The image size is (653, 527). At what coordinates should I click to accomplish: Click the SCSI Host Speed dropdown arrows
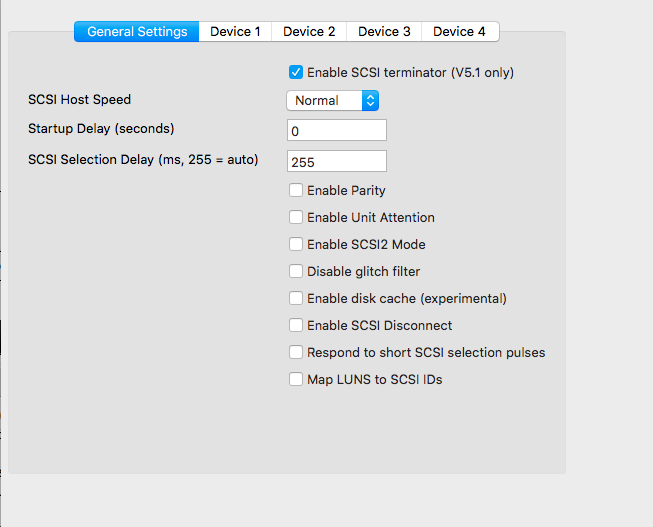[x=370, y=100]
